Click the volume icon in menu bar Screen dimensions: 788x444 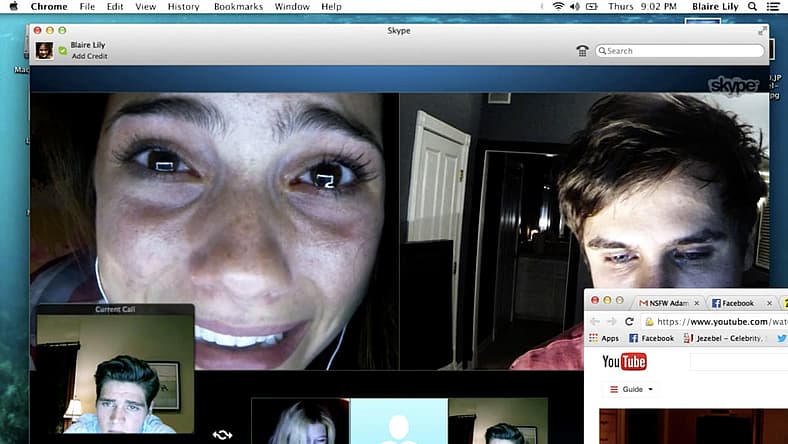[x=574, y=7]
